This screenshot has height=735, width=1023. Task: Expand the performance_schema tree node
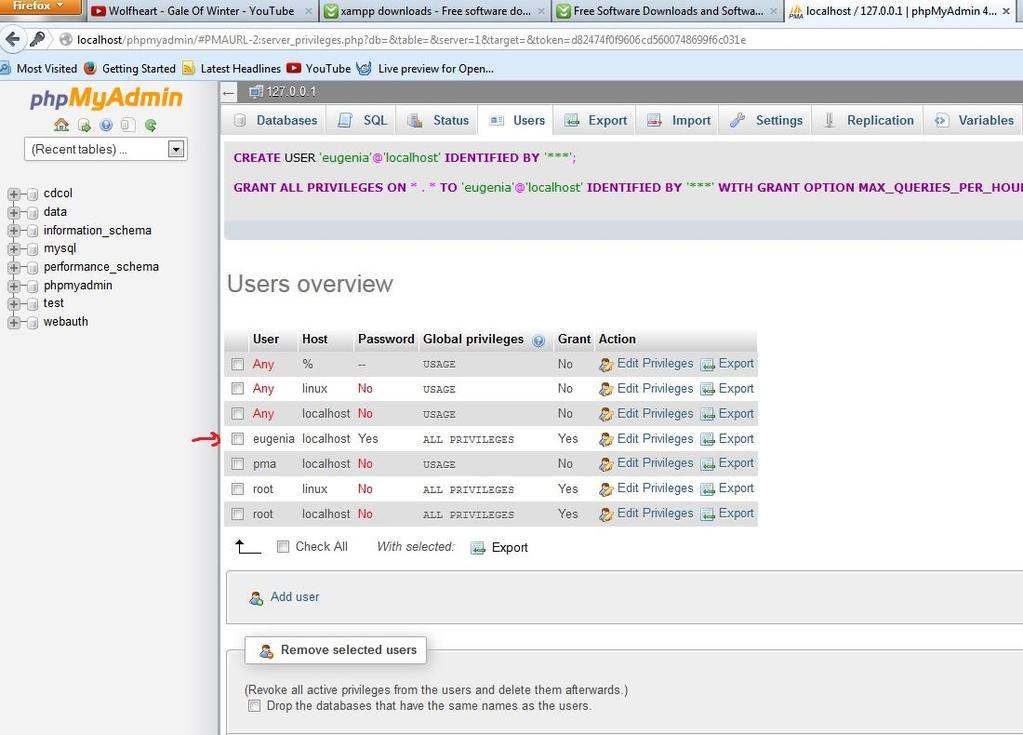tap(14, 267)
